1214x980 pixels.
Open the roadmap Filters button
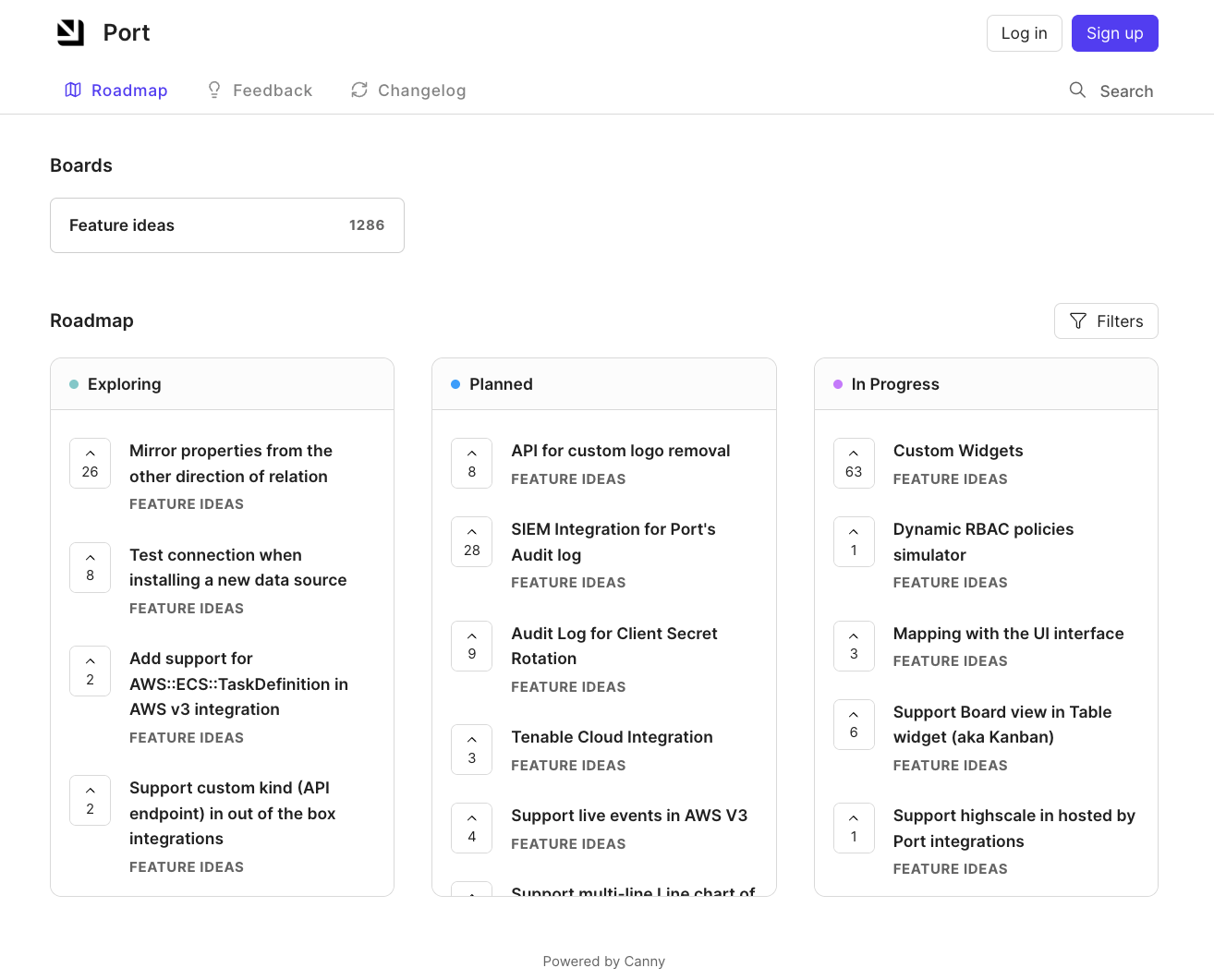click(x=1106, y=321)
